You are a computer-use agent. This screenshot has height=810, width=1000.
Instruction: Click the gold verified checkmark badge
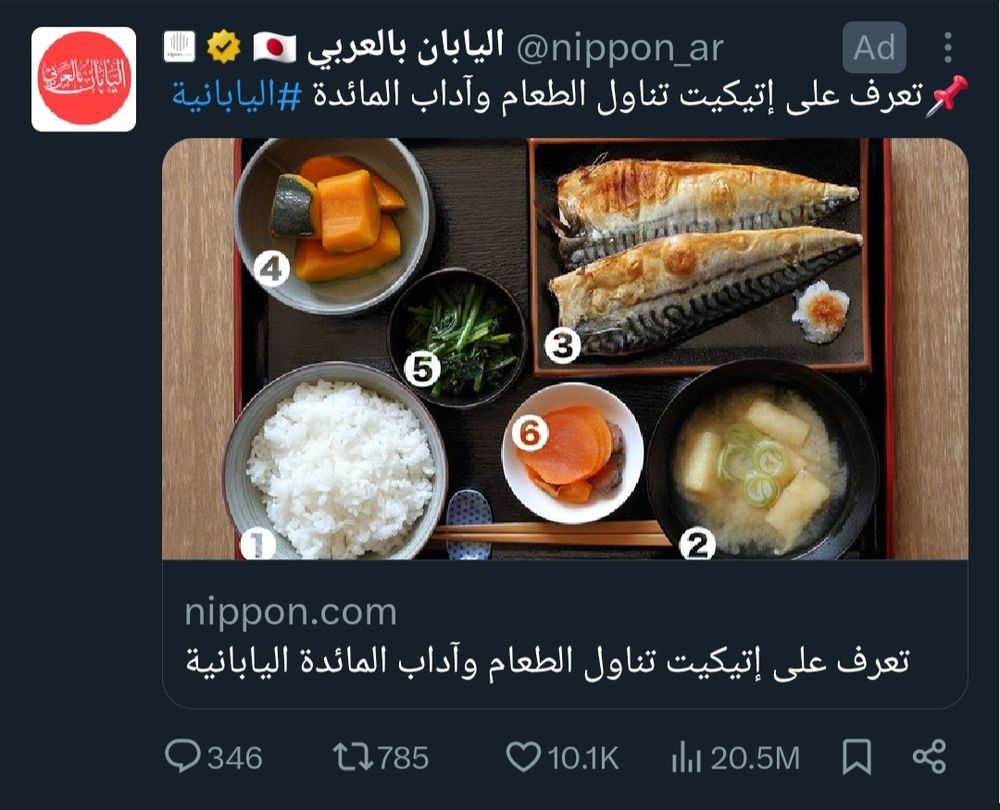coord(224,47)
